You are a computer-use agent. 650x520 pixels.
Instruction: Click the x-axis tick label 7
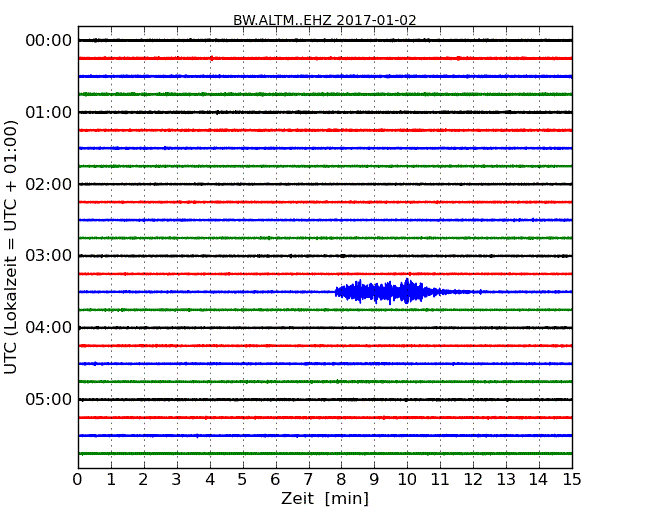pos(308,479)
